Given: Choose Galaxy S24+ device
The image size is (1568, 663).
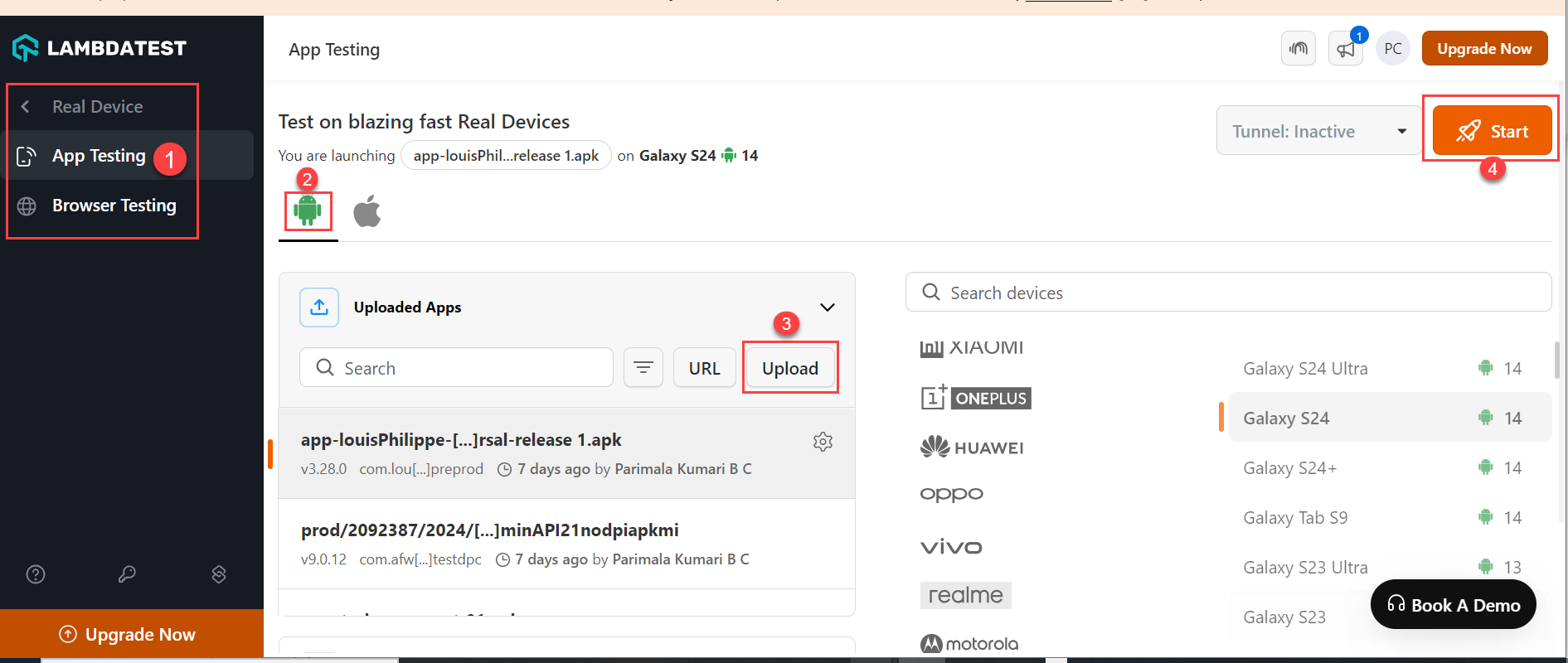Looking at the screenshot, I should tap(1390, 467).
